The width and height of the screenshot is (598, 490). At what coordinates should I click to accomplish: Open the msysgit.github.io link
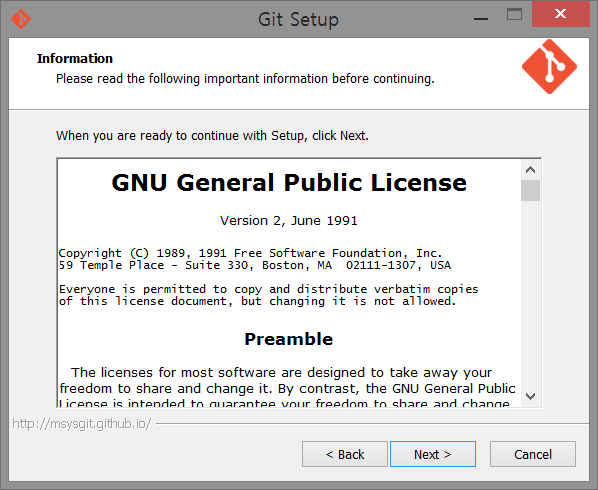click(x=82, y=424)
